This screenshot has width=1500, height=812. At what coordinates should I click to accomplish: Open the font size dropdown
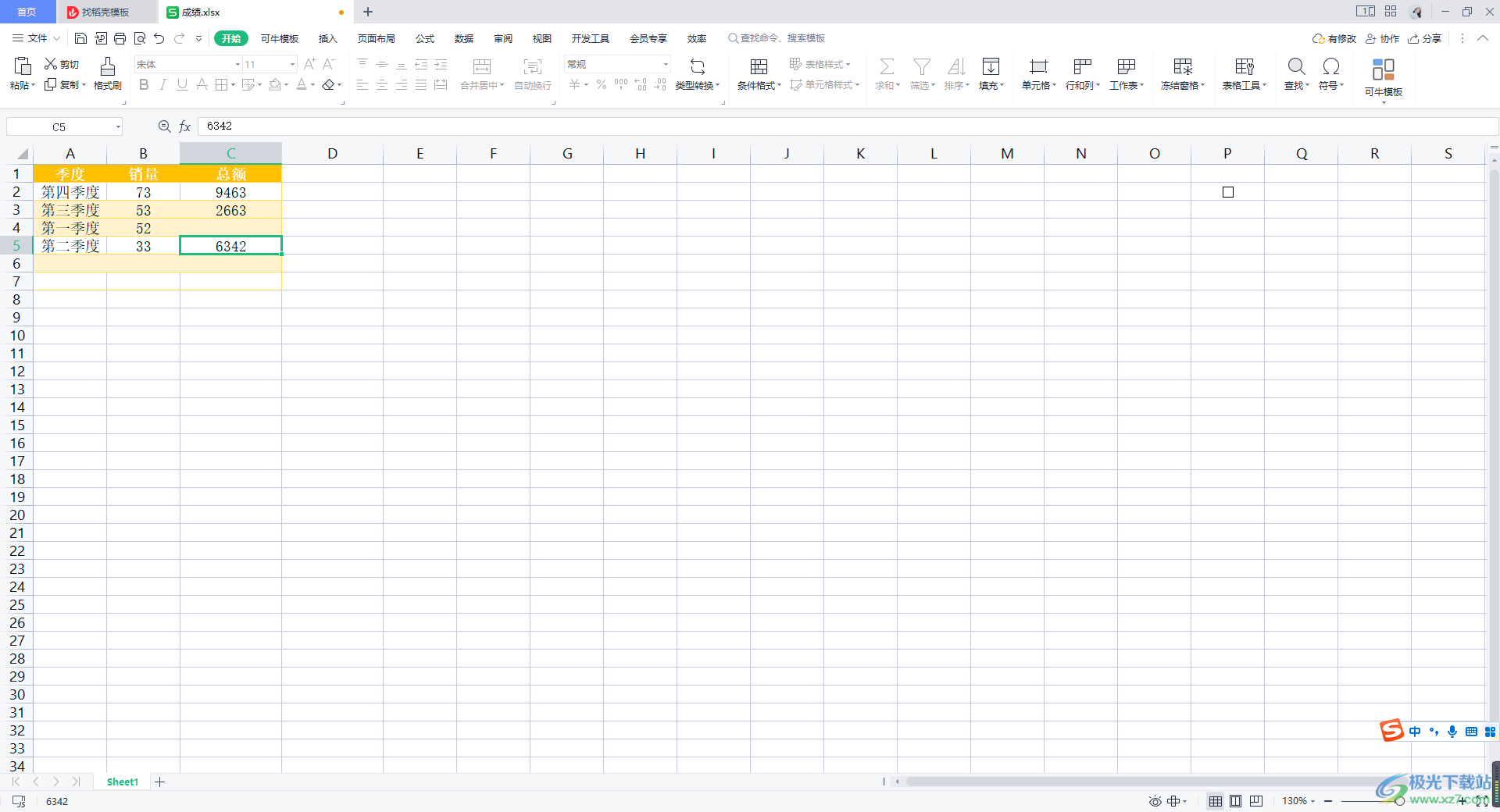click(293, 64)
